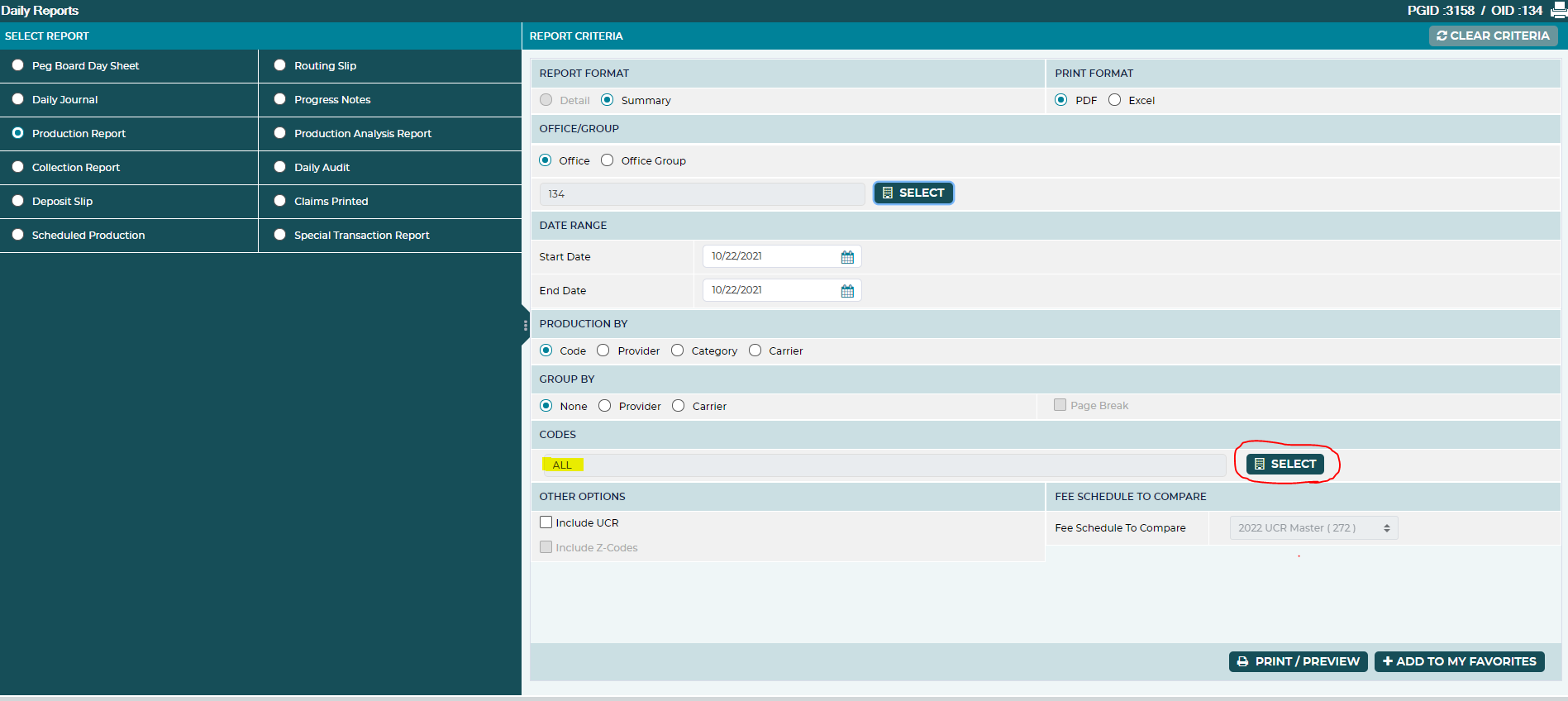Click the Codes field showing ALL
Image resolution: width=1568 pixels, height=701 pixels.
point(883,465)
